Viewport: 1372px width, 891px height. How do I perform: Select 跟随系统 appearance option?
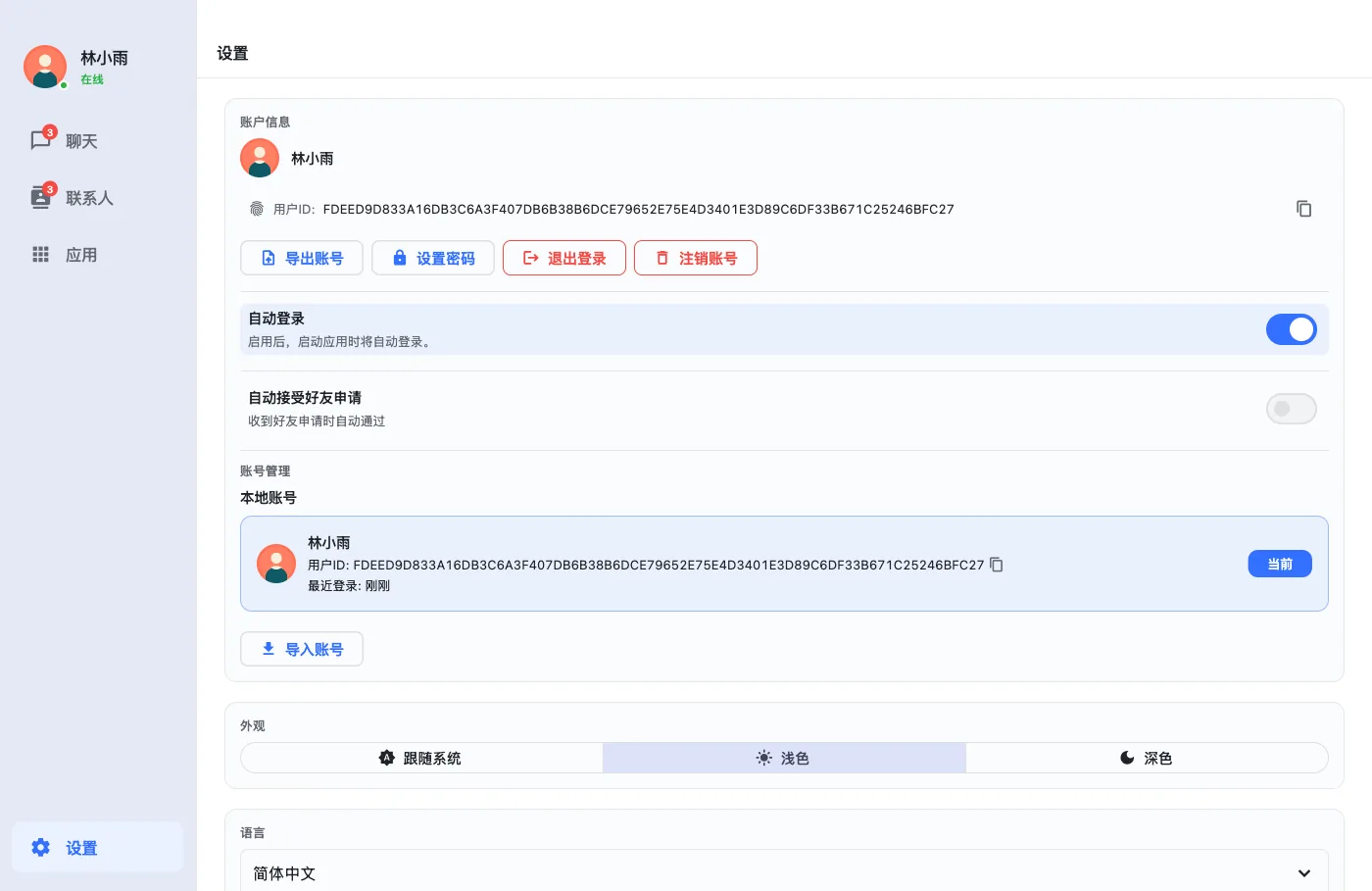point(421,758)
